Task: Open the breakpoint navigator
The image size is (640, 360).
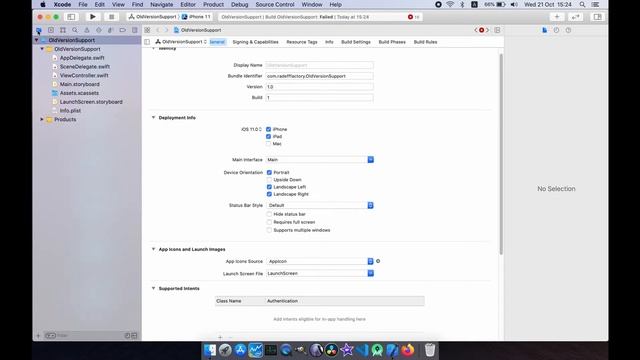Action: [122, 30]
